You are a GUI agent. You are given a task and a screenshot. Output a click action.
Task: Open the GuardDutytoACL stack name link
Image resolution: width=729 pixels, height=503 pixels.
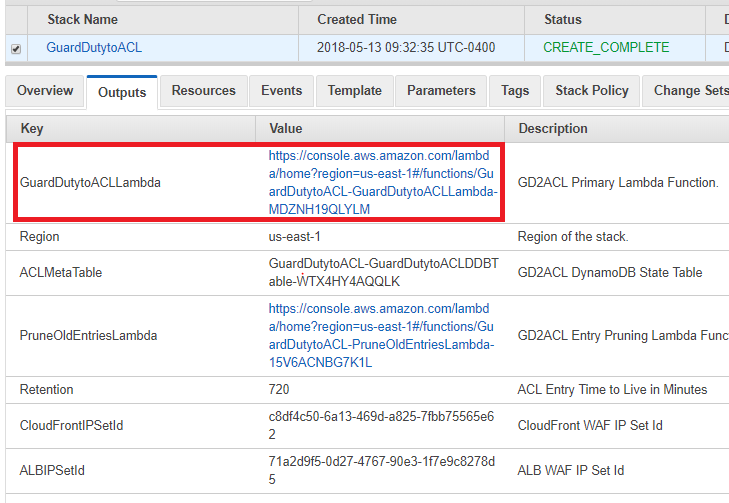coord(94,47)
